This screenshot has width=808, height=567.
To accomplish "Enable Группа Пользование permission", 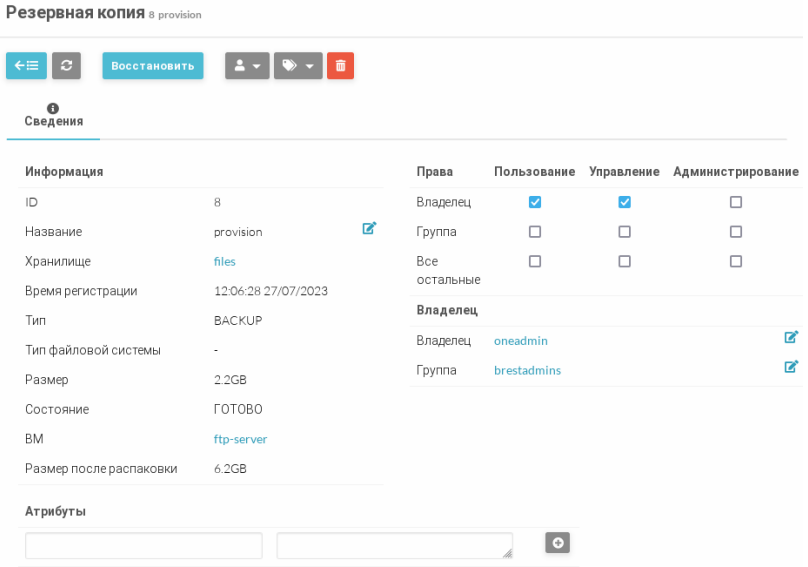I will [x=535, y=232].
